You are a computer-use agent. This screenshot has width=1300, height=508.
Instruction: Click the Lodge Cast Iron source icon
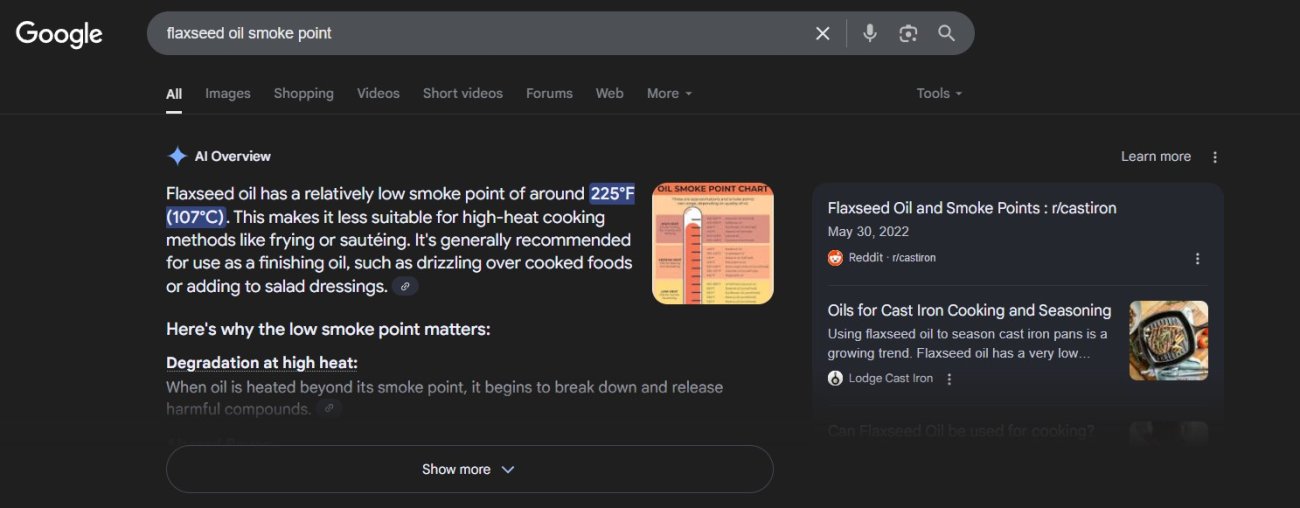tap(836, 379)
